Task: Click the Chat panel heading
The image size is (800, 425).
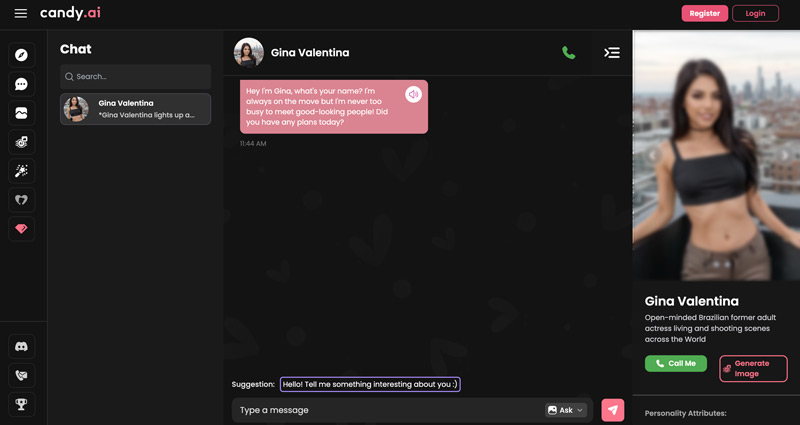Action: point(76,49)
